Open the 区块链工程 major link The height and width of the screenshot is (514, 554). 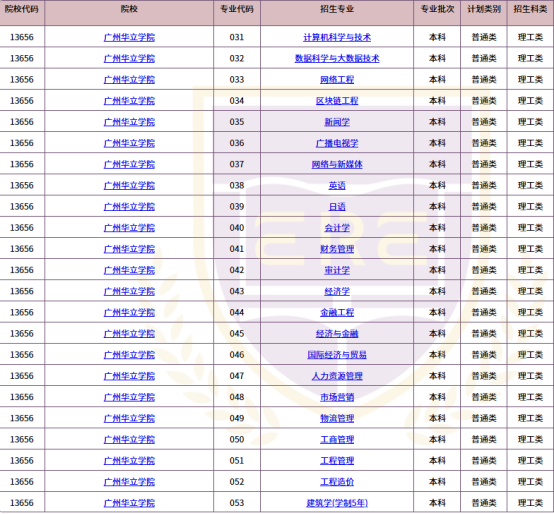tap(337, 101)
